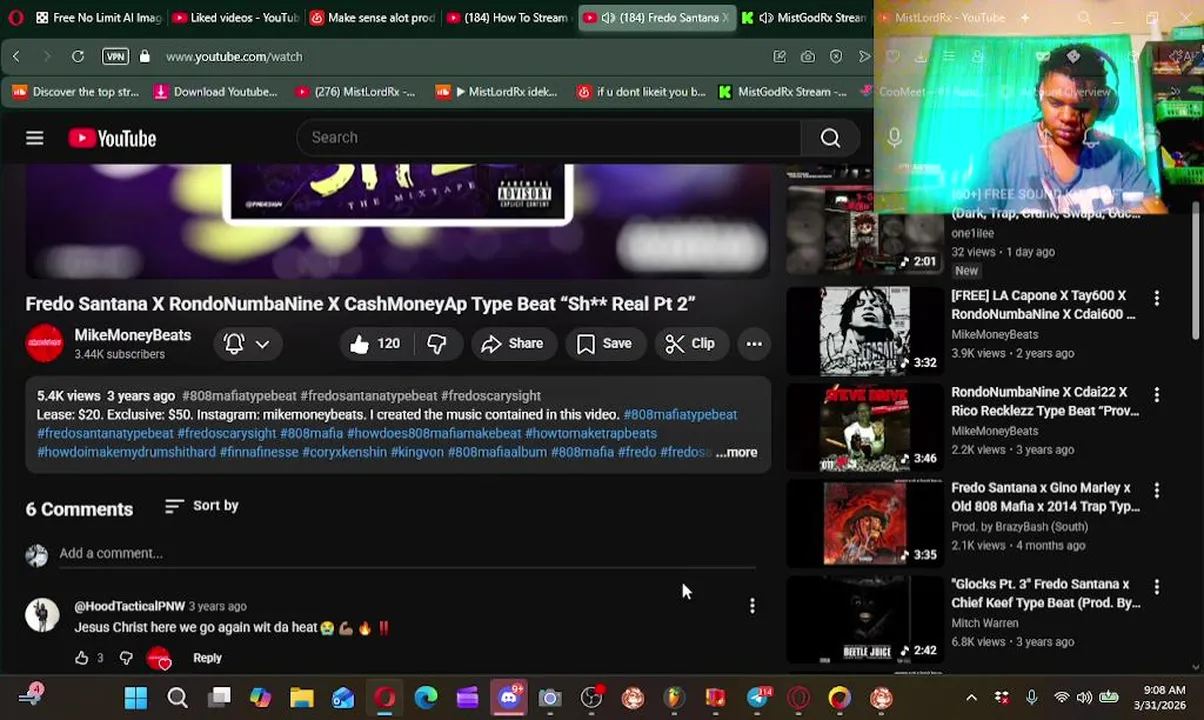Open the YouTube hamburger guide menu
Image resolution: width=1204 pixels, height=720 pixels.
(35, 138)
